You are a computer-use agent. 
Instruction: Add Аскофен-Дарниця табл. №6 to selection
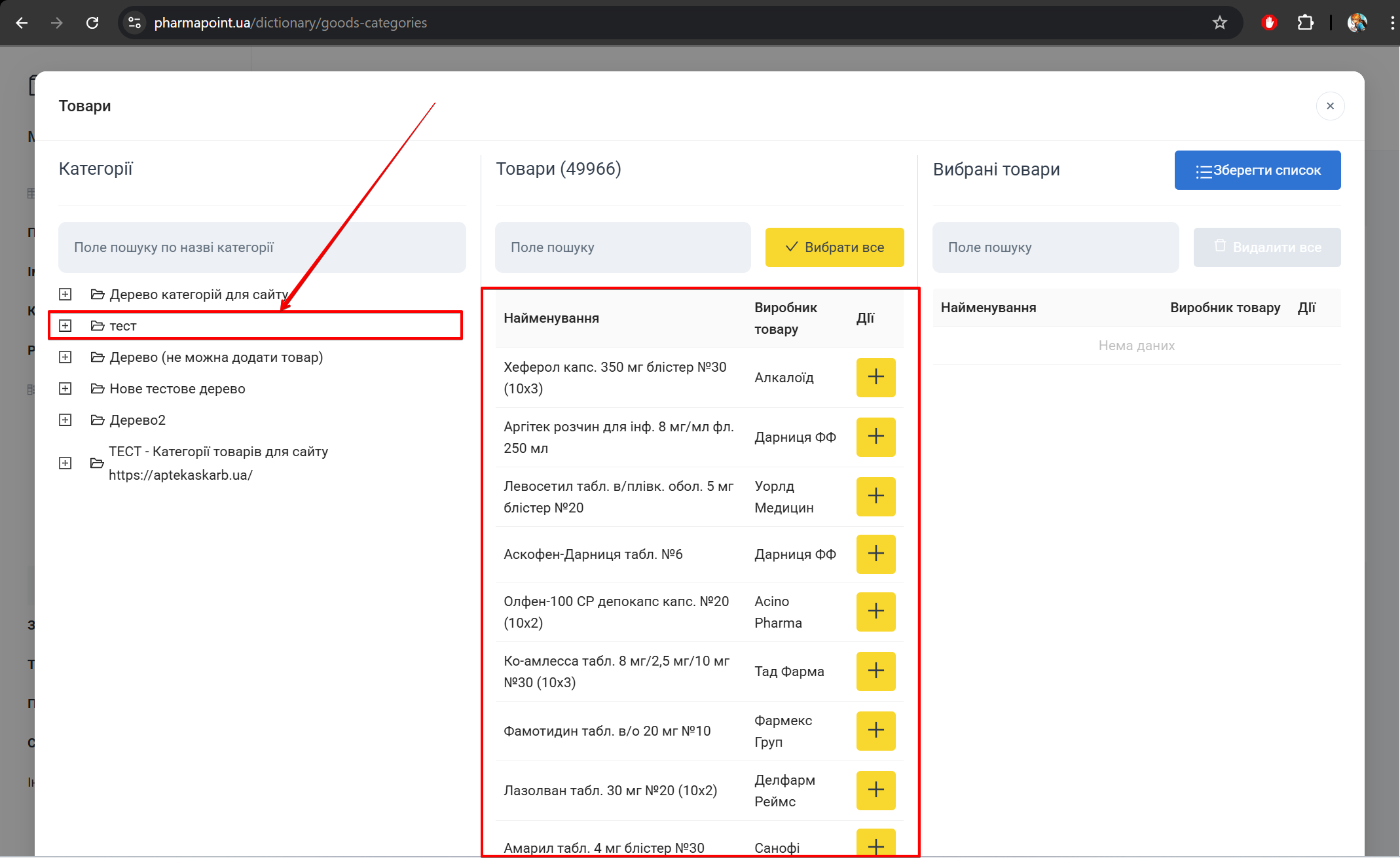tap(875, 554)
